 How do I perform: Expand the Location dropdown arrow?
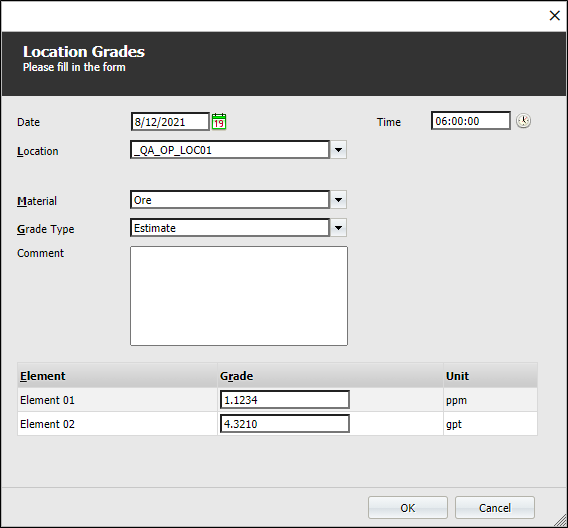click(x=338, y=150)
